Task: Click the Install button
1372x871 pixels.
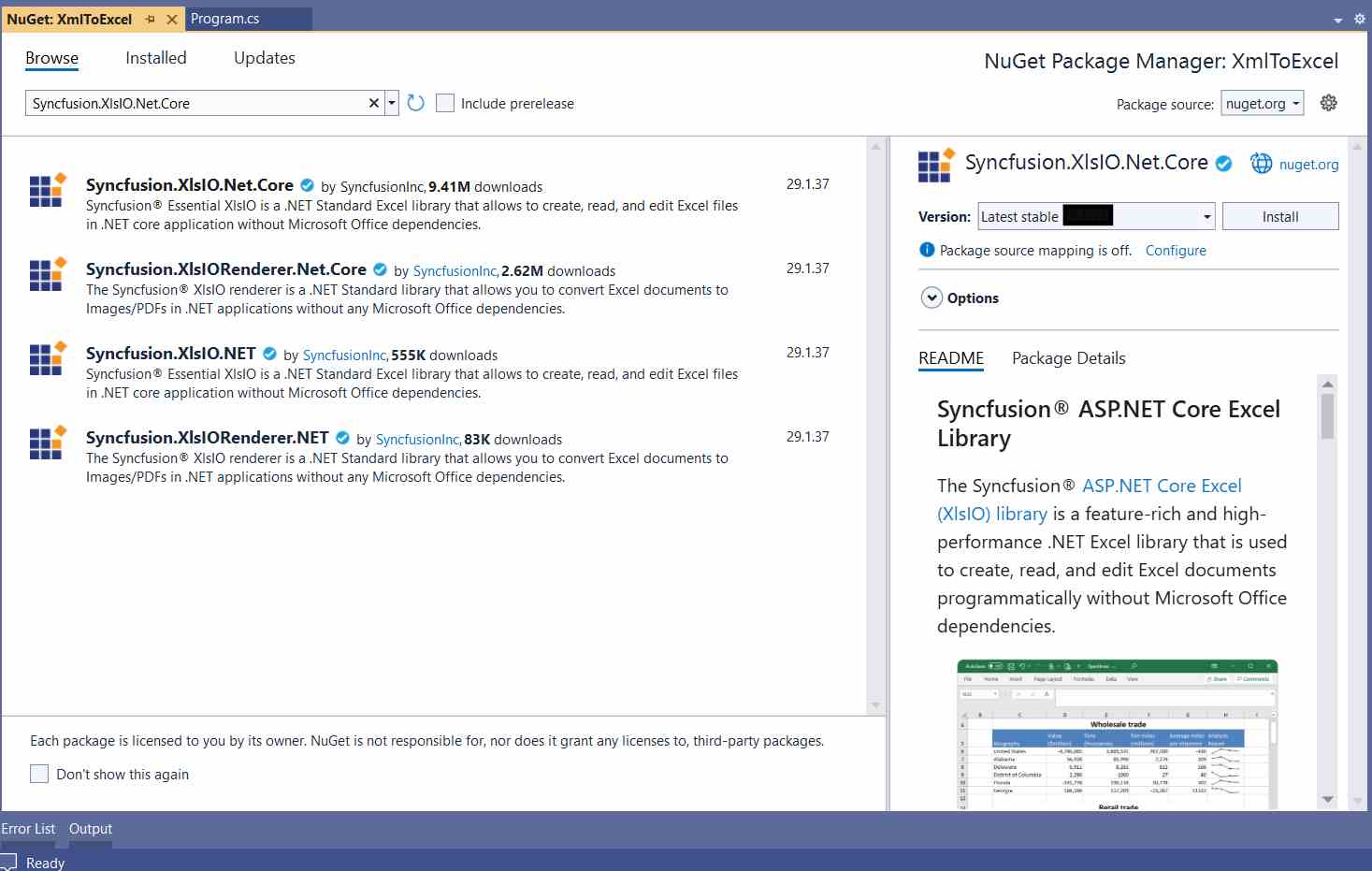Action: (1279, 217)
